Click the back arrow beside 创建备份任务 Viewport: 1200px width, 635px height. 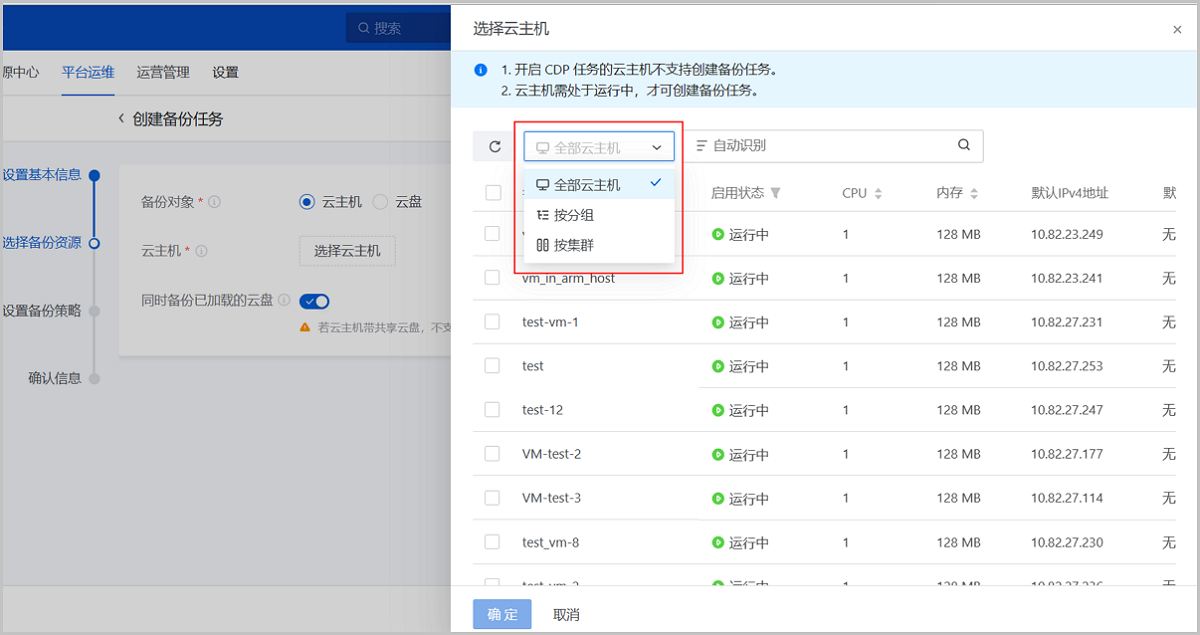121,119
